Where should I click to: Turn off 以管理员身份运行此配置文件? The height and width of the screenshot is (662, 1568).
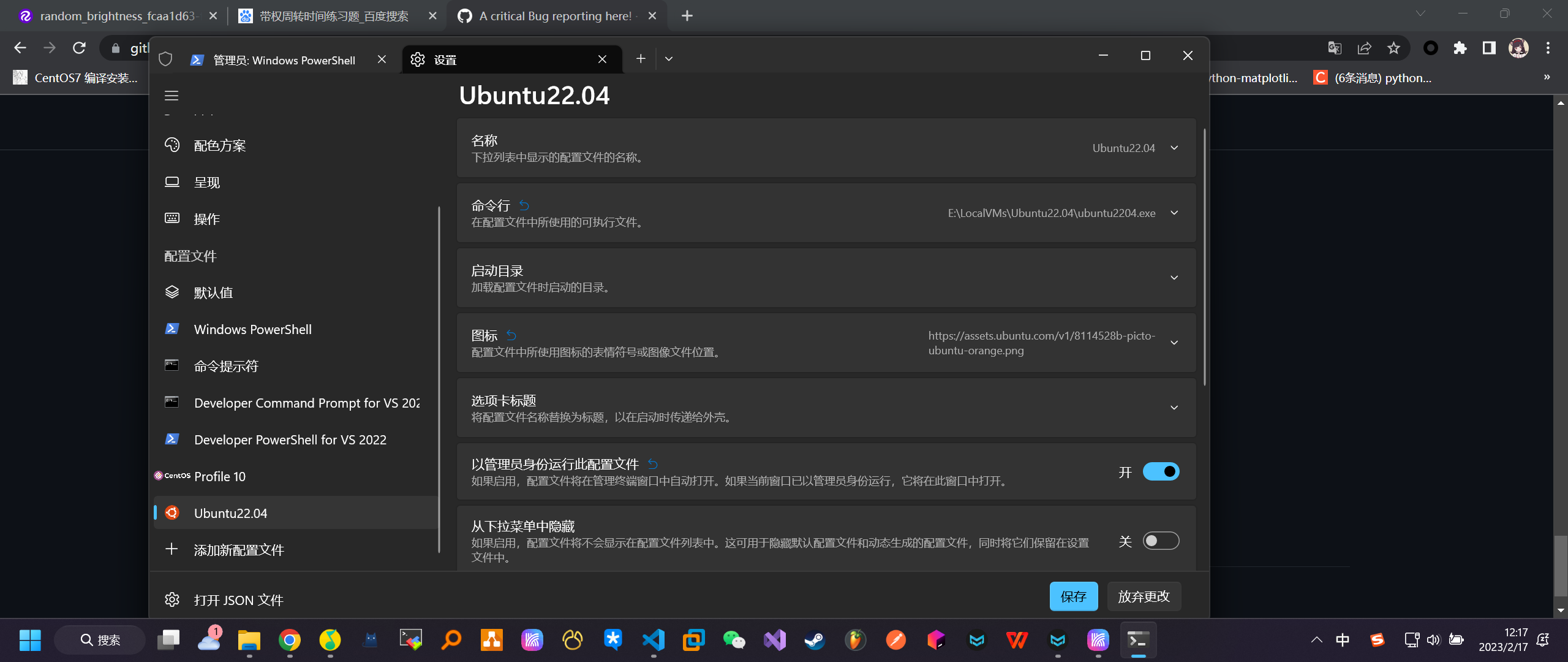pyautogui.click(x=1161, y=471)
